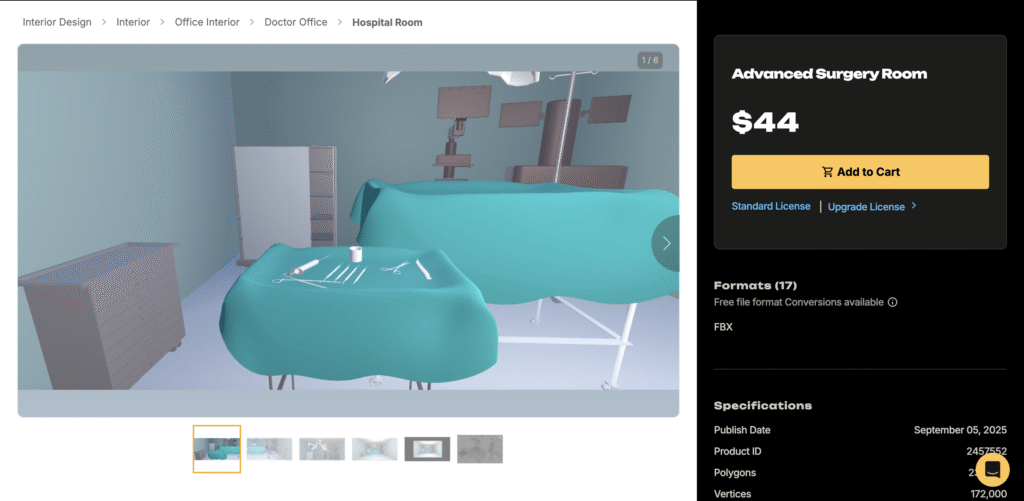Select the last gray wireframe thumbnail
1024x501 pixels.
coord(480,449)
